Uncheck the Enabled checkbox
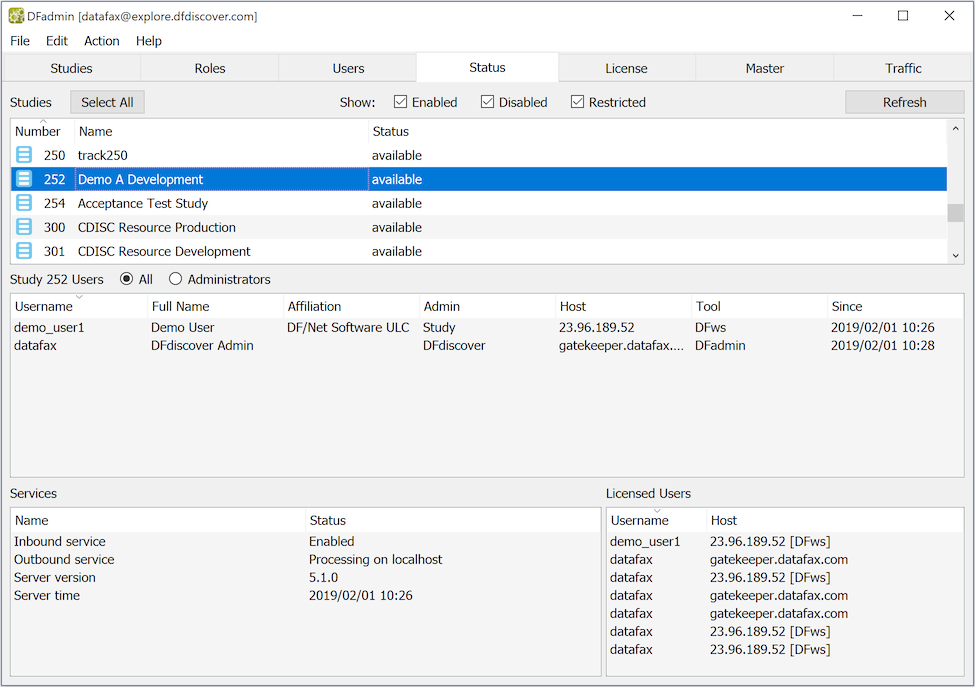 (x=401, y=102)
